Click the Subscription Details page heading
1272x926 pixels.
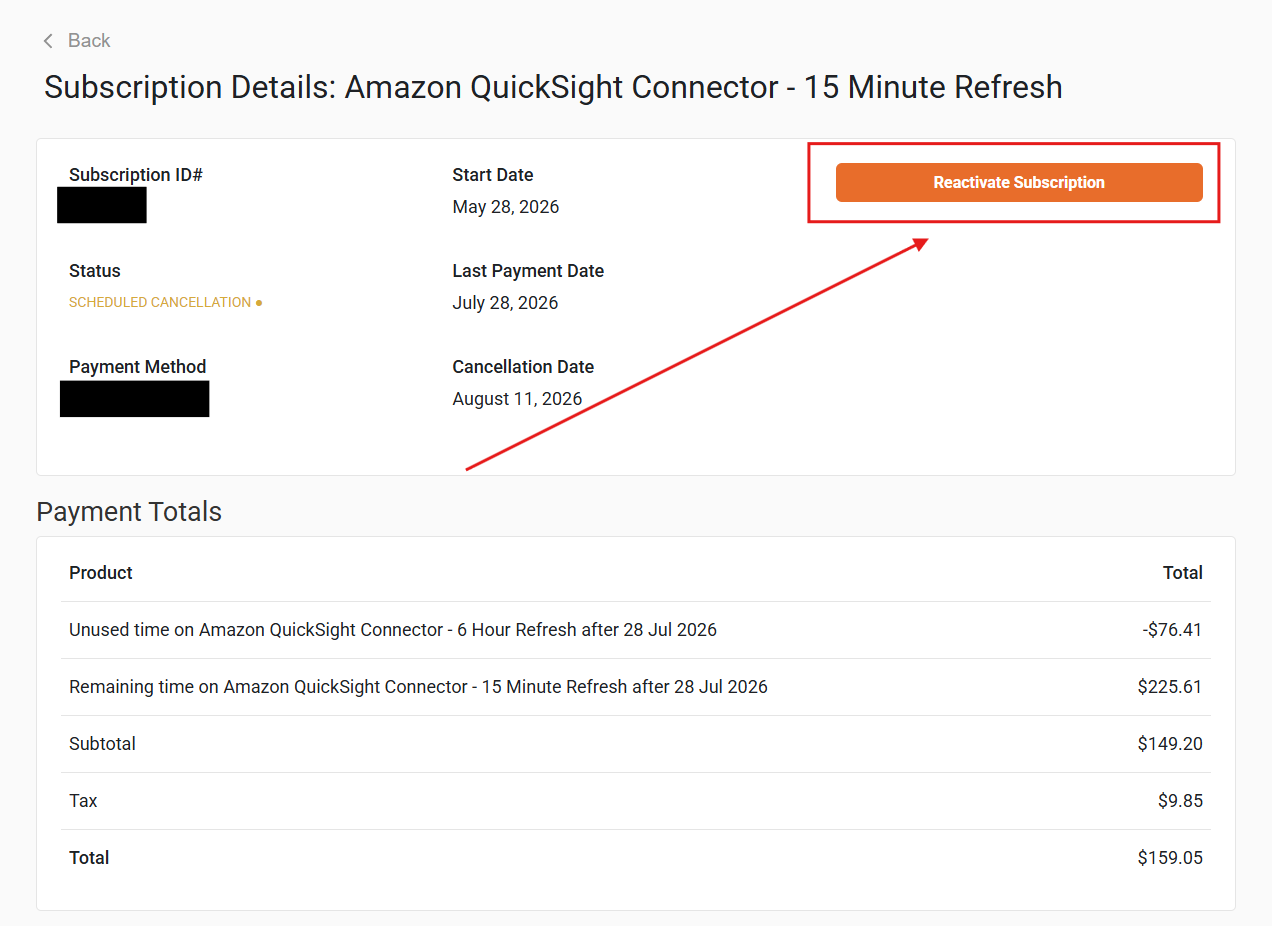(553, 87)
